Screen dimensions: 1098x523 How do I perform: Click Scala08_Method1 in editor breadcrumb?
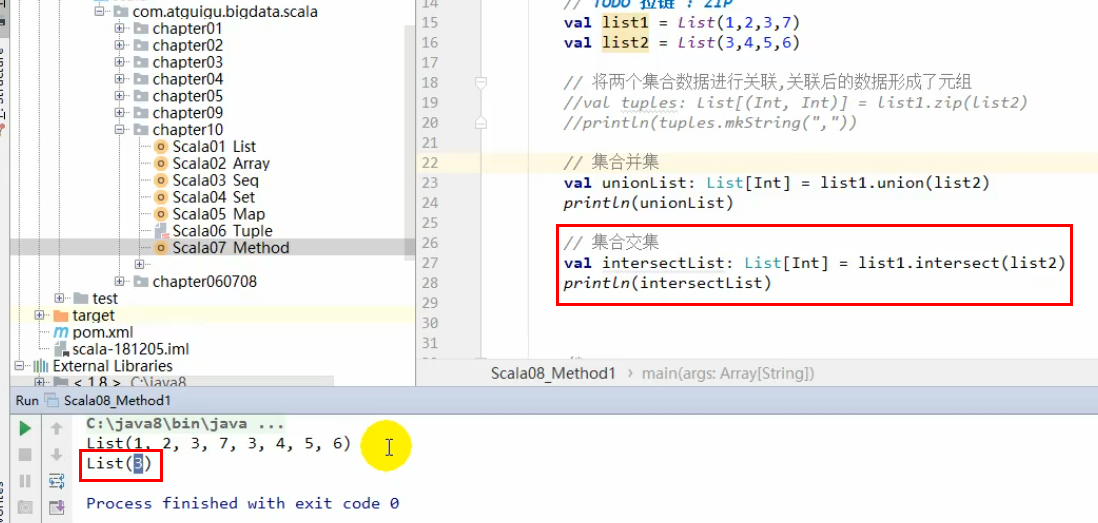point(553,373)
